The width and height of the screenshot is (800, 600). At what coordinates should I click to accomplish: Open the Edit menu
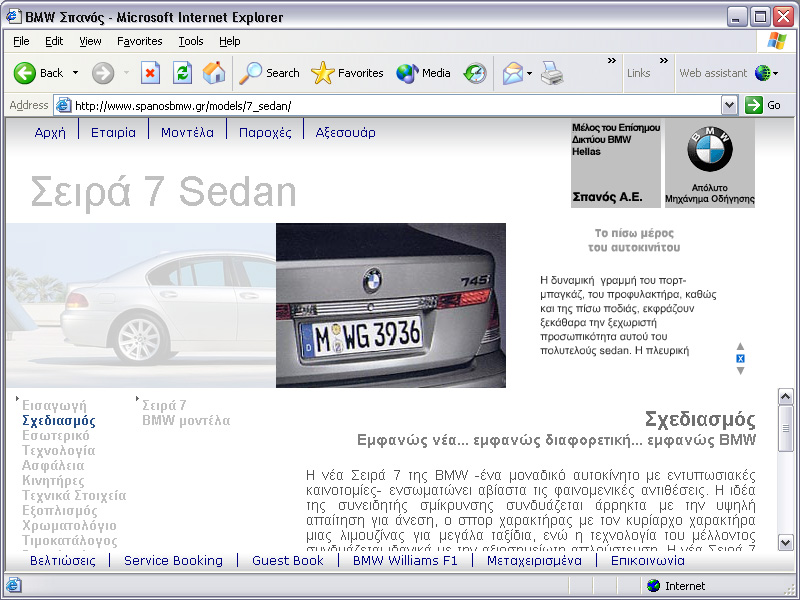(54, 41)
